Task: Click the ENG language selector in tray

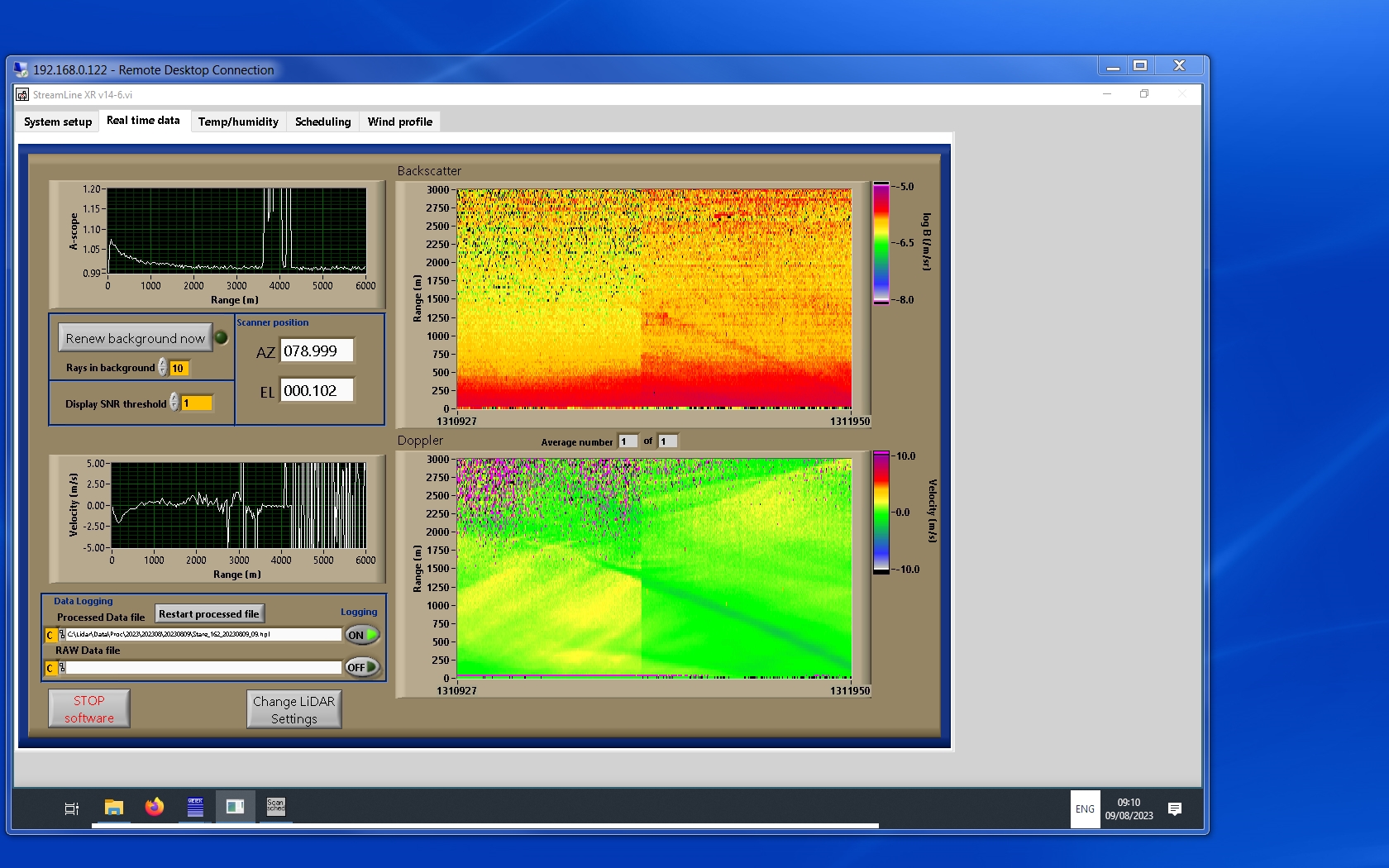Action: (1085, 809)
